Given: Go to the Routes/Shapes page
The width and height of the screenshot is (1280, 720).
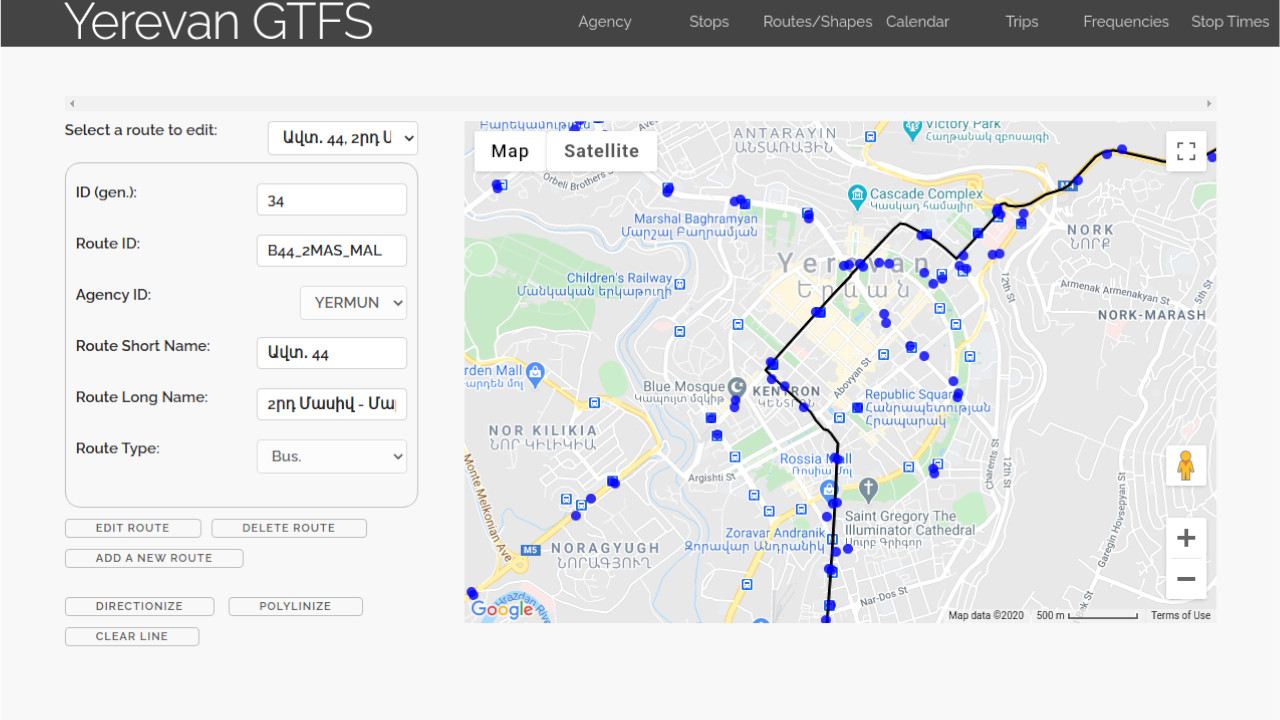Looking at the screenshot, I should pyautogui.click(x=817, y=22).
